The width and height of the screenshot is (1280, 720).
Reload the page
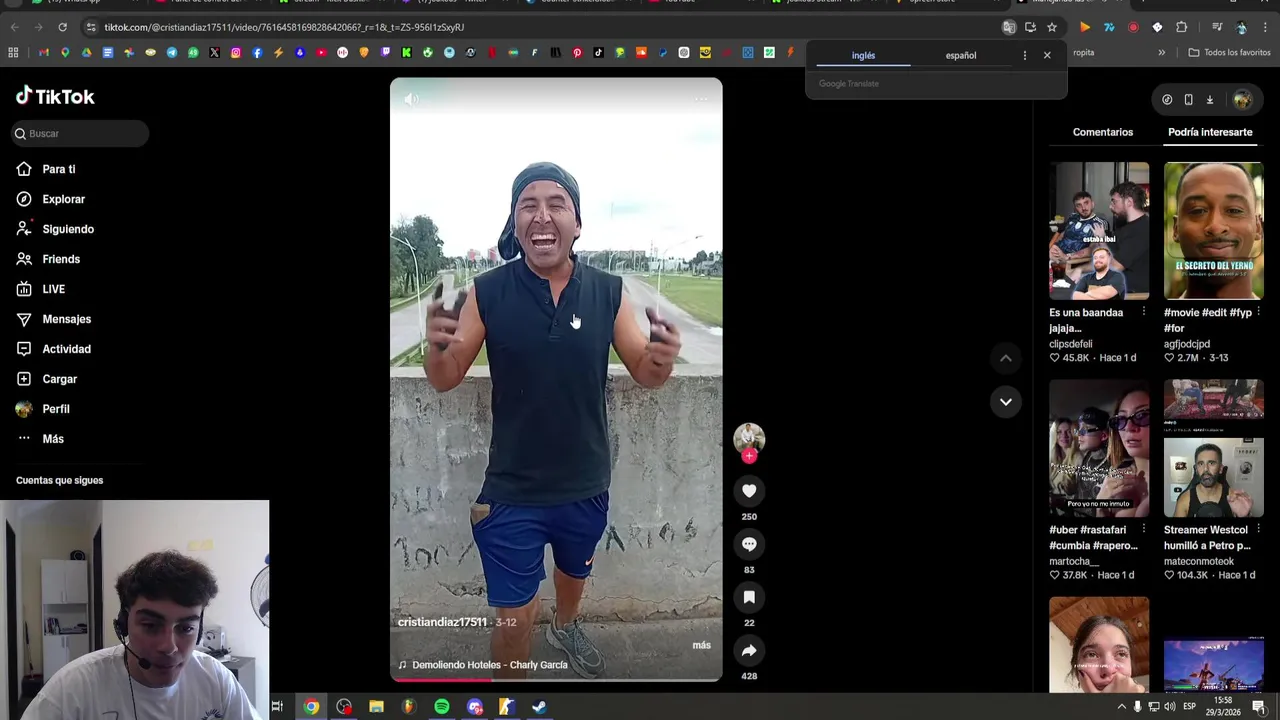click(62, 27)
